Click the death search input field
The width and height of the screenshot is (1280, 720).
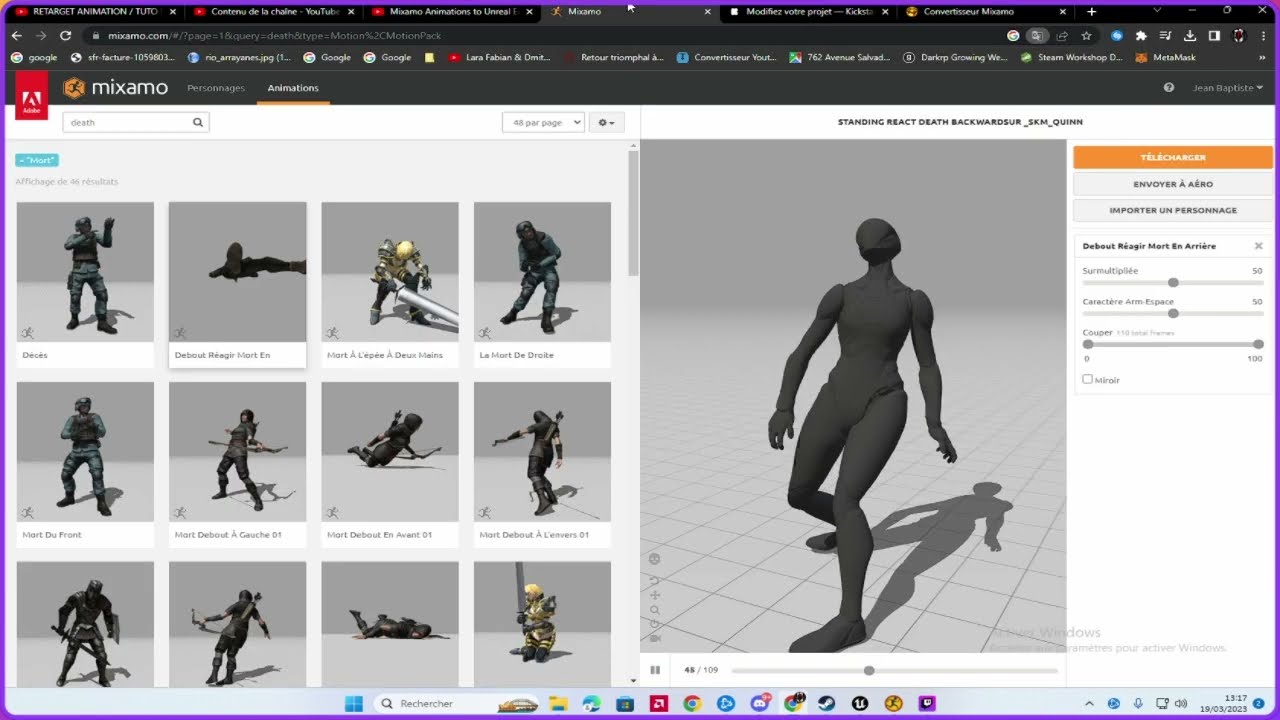[x=136, y=122]
